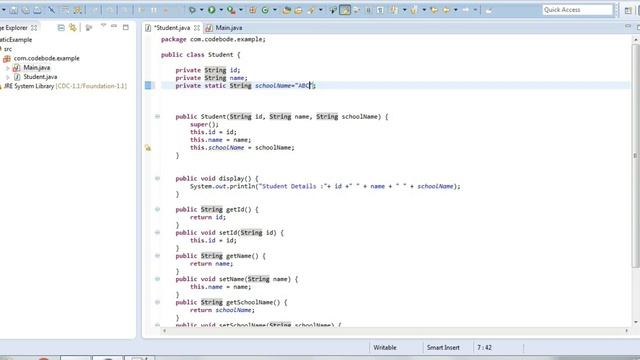The image size is (640, 360).
Task: Collapse the getSchoolName() method fold
Action: pos(158,302)
